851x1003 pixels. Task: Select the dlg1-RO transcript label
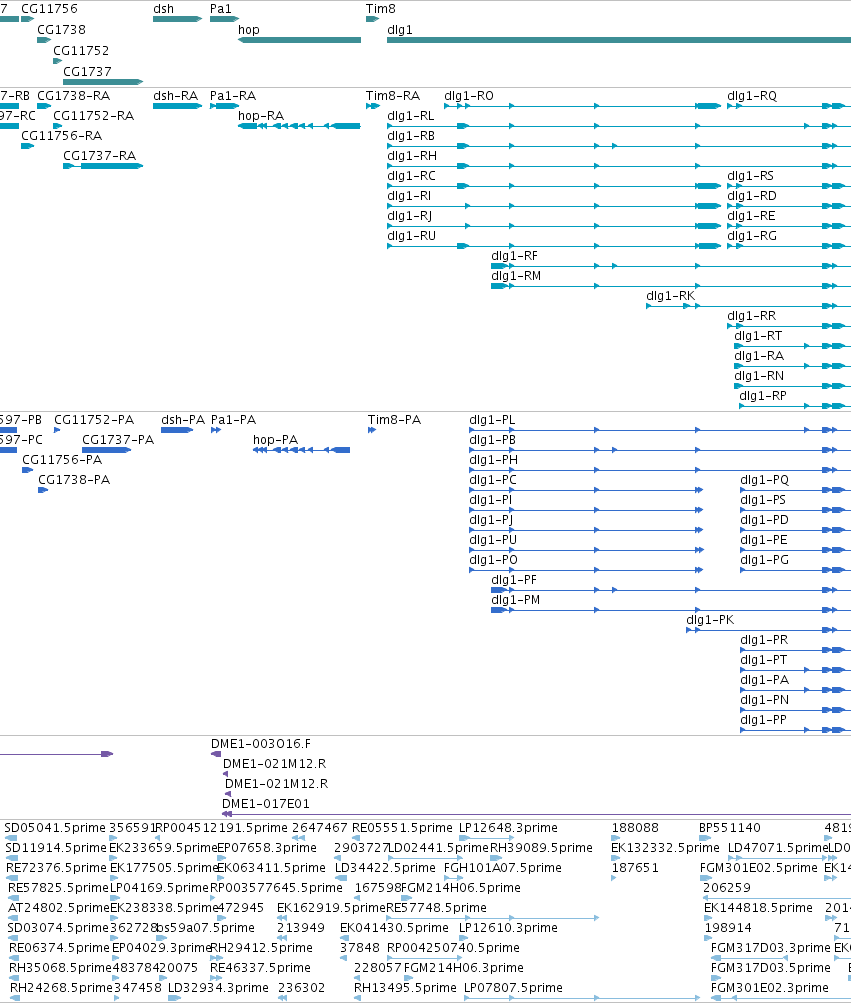point(469,95)
